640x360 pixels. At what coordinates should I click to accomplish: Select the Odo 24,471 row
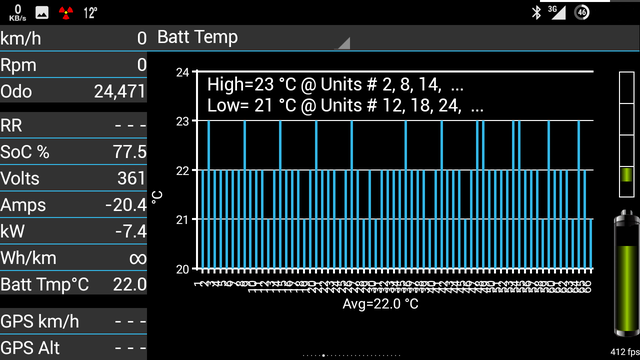pos(73,91)
